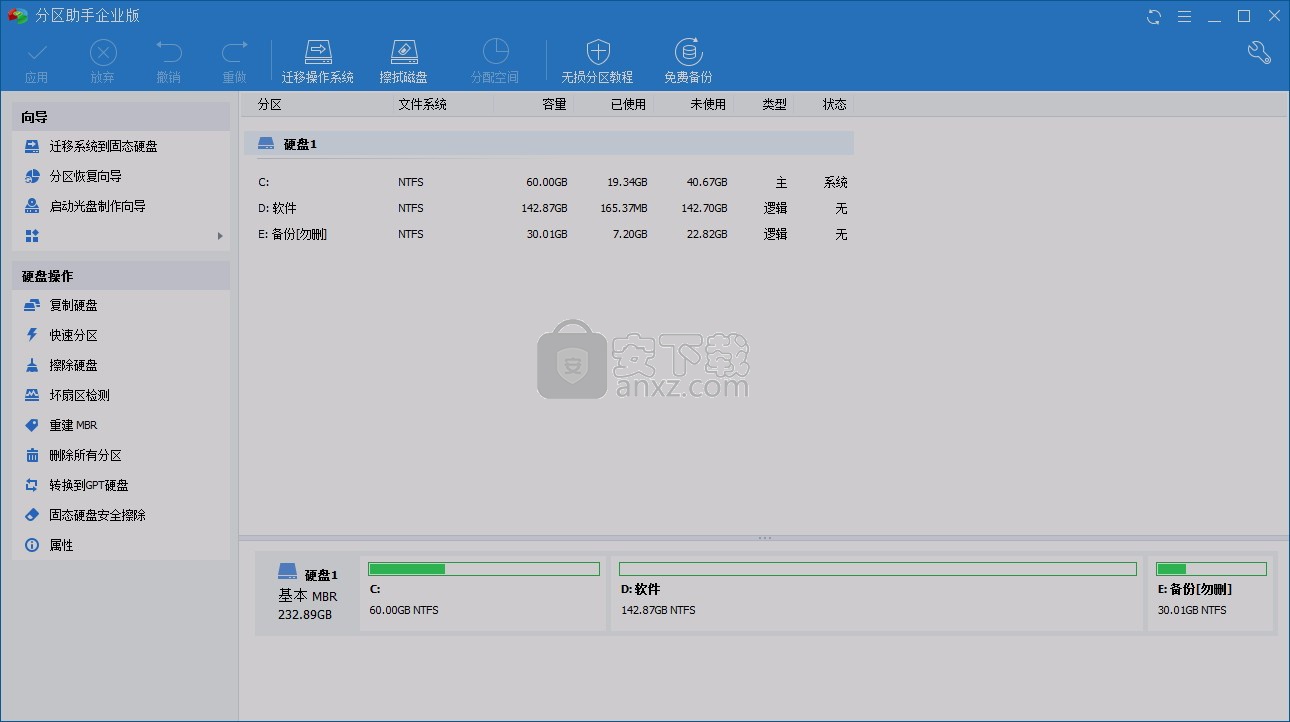Open Free Backup (免费备份) toolbar icon
The height and width of the screenshot is (722, 1290).
688,52
